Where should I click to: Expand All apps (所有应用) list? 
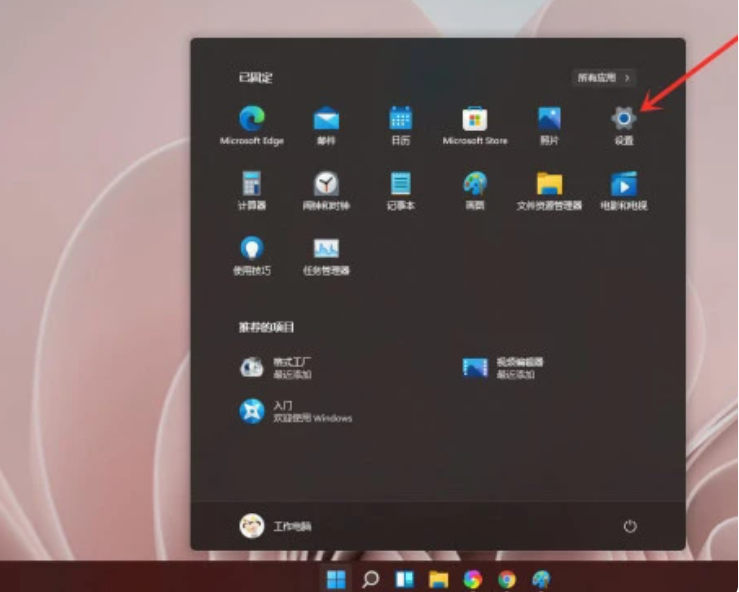click(x=604, y=78)
